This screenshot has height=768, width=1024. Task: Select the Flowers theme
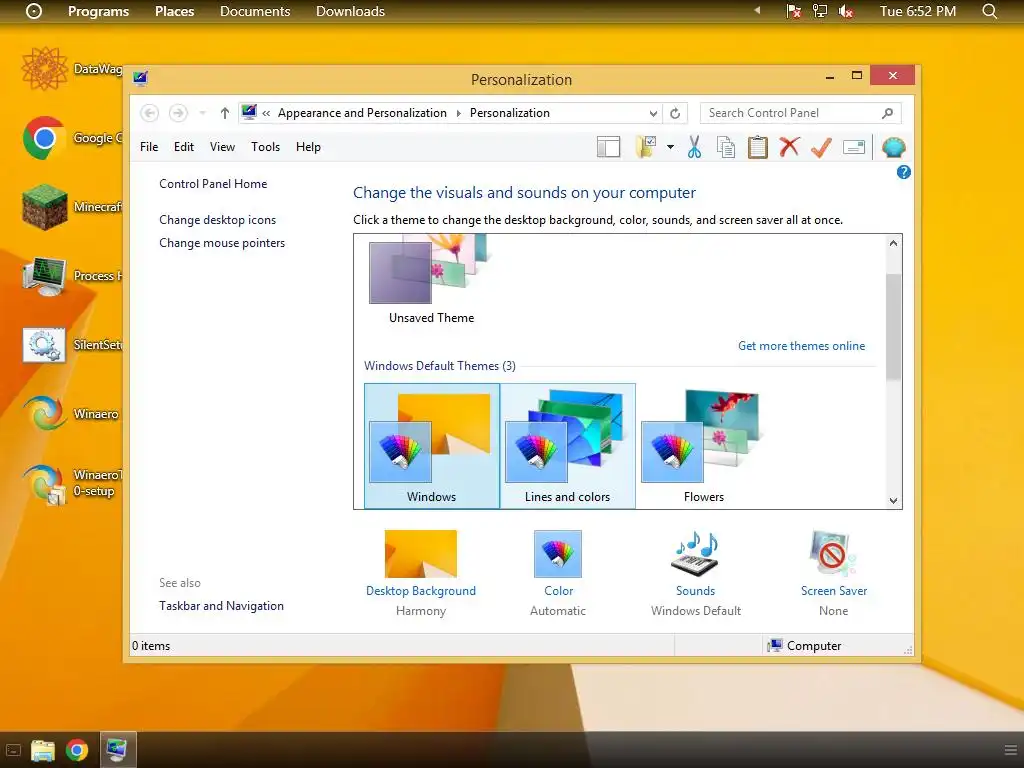[703, 446]
